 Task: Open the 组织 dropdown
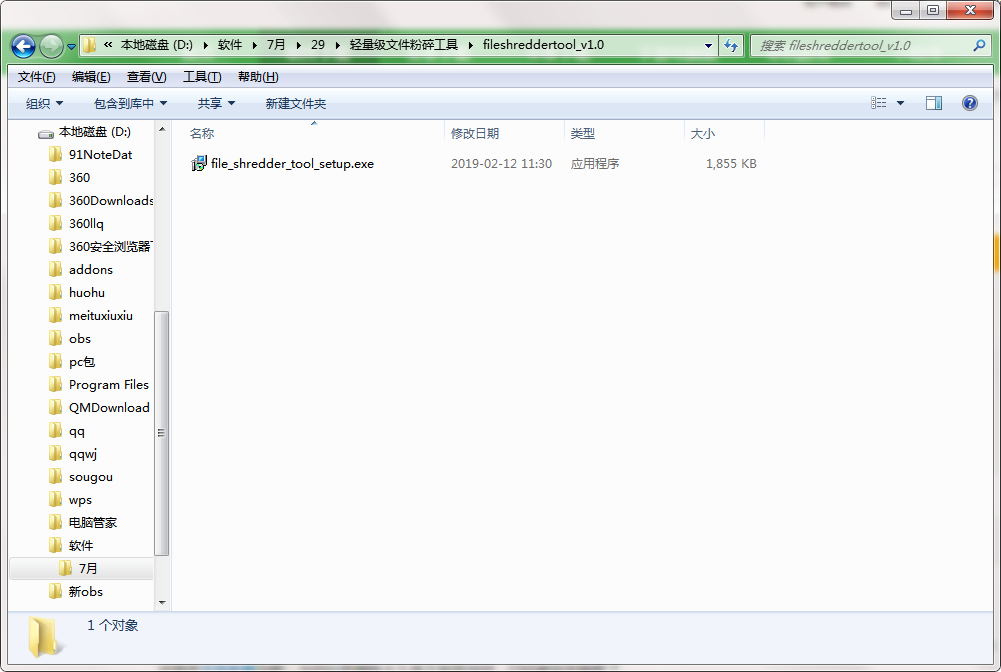[x=44, y=103]
